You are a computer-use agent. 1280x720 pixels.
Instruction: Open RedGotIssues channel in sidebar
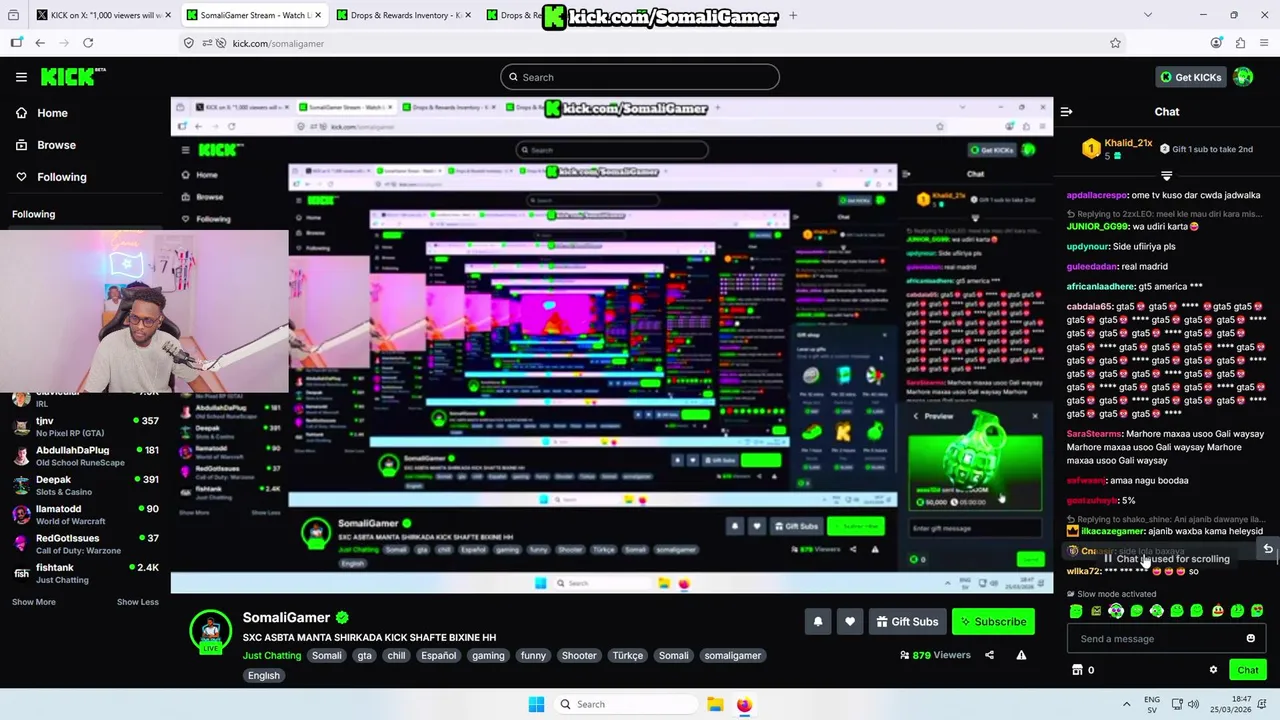(85, 544)
